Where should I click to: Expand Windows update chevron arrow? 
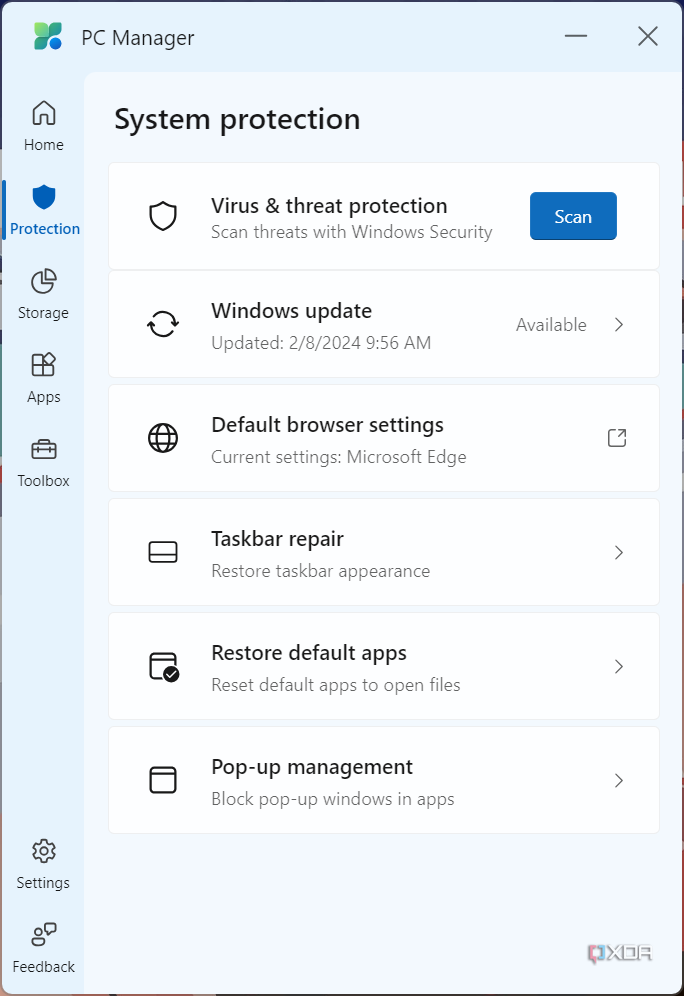point(619,325)
